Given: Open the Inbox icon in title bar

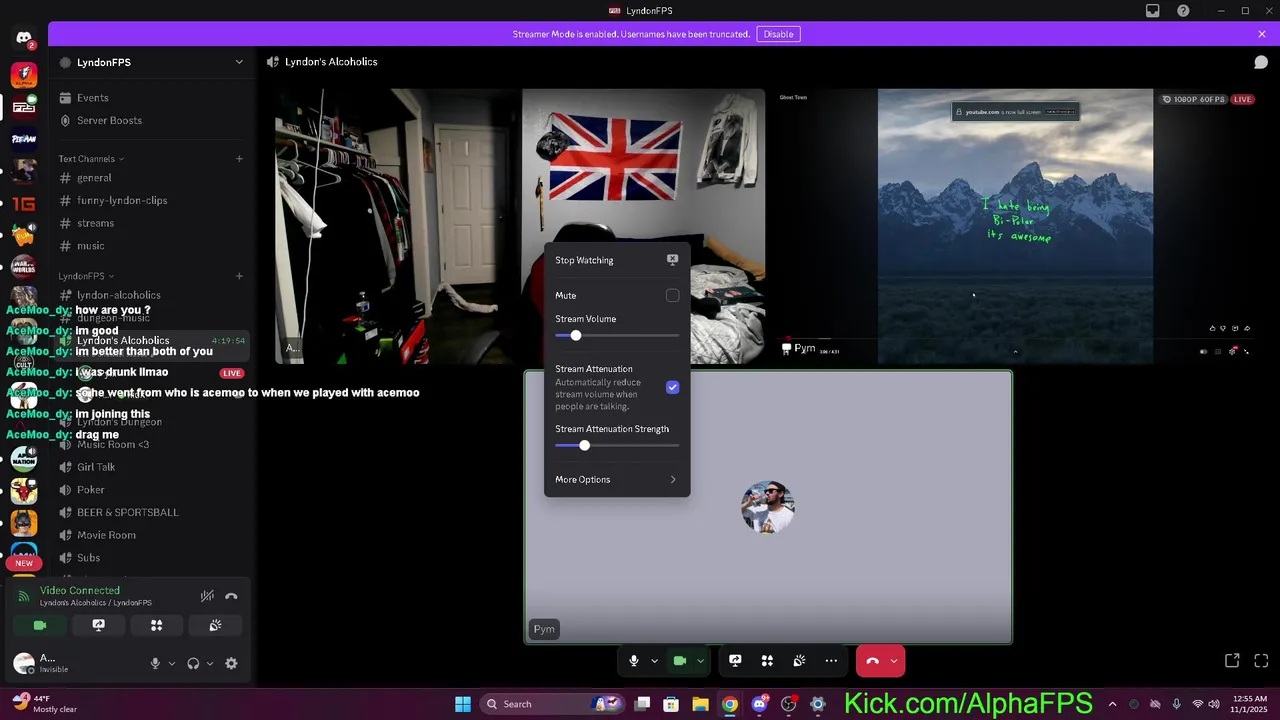Looking at the screenshot, I should 1153,11.
